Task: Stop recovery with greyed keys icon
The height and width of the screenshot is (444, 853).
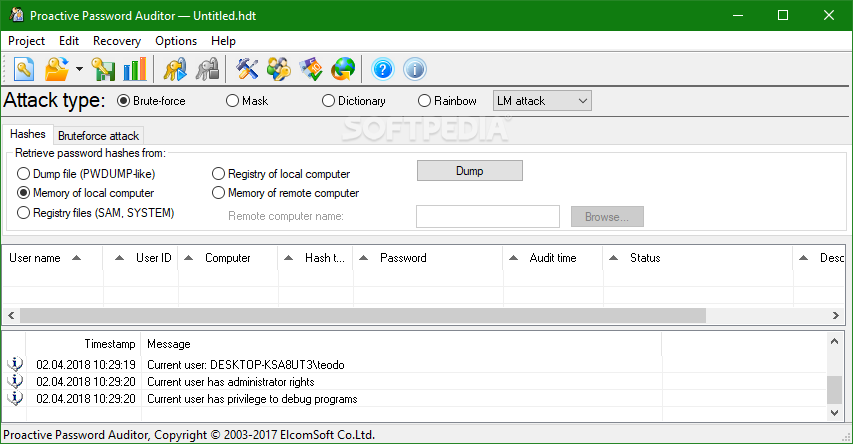Action: point(207,70)
